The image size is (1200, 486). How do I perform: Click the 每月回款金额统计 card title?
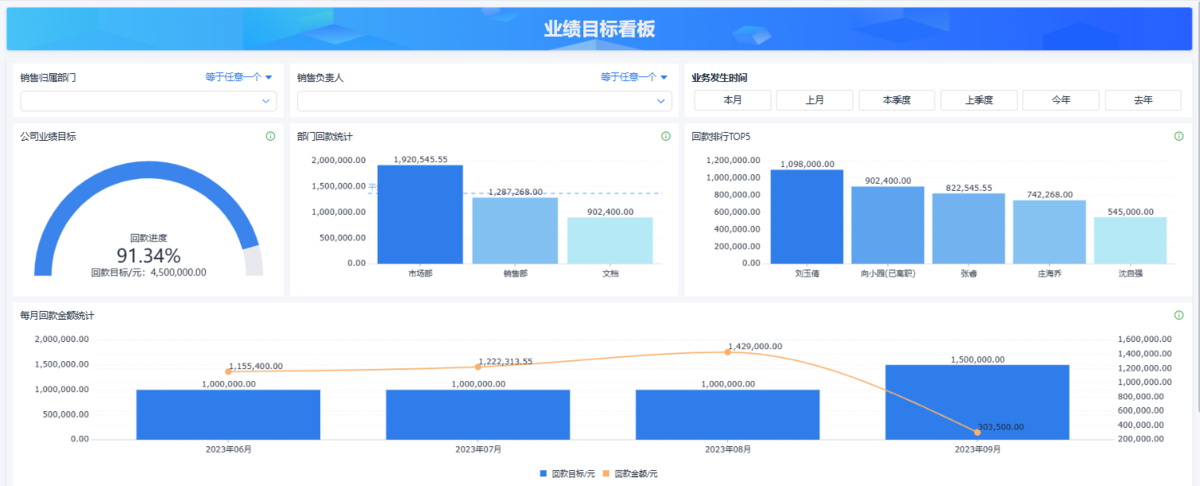click(57, 315)
